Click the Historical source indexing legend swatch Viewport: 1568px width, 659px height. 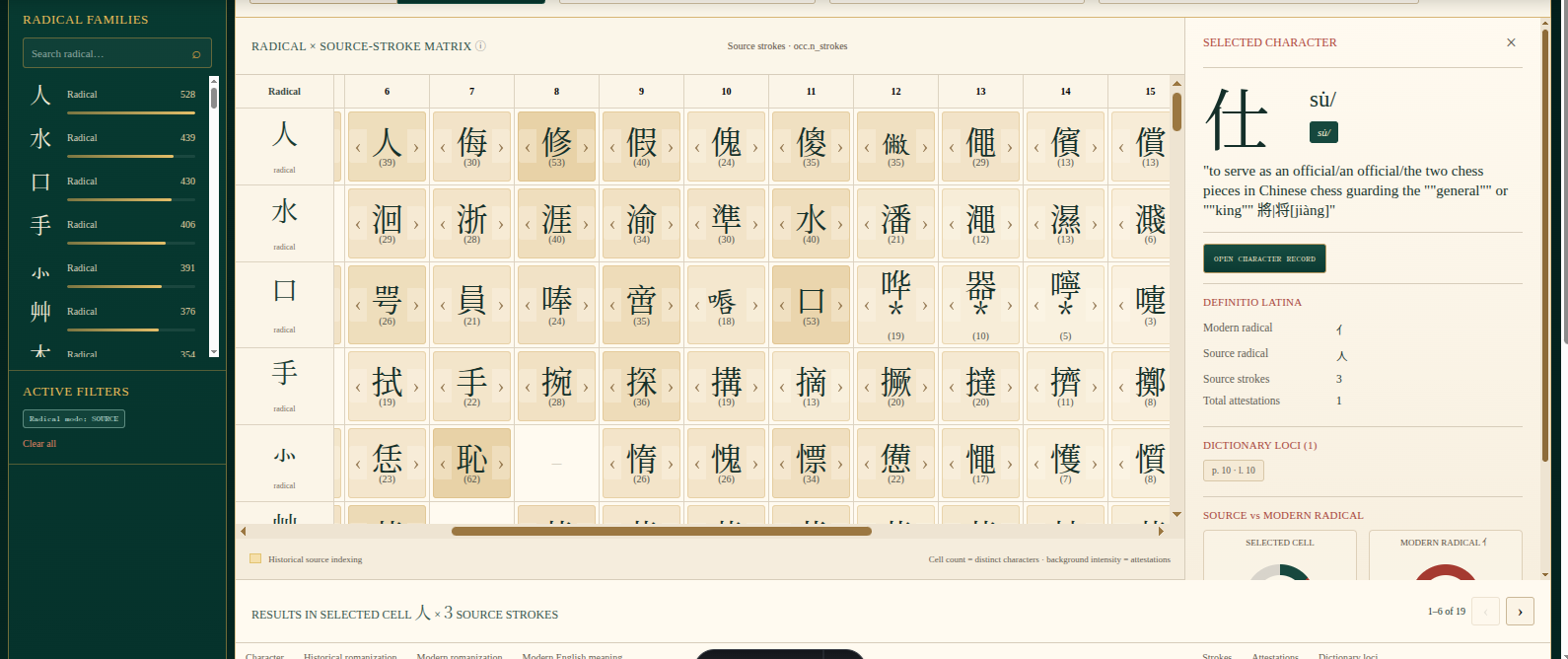255,558
